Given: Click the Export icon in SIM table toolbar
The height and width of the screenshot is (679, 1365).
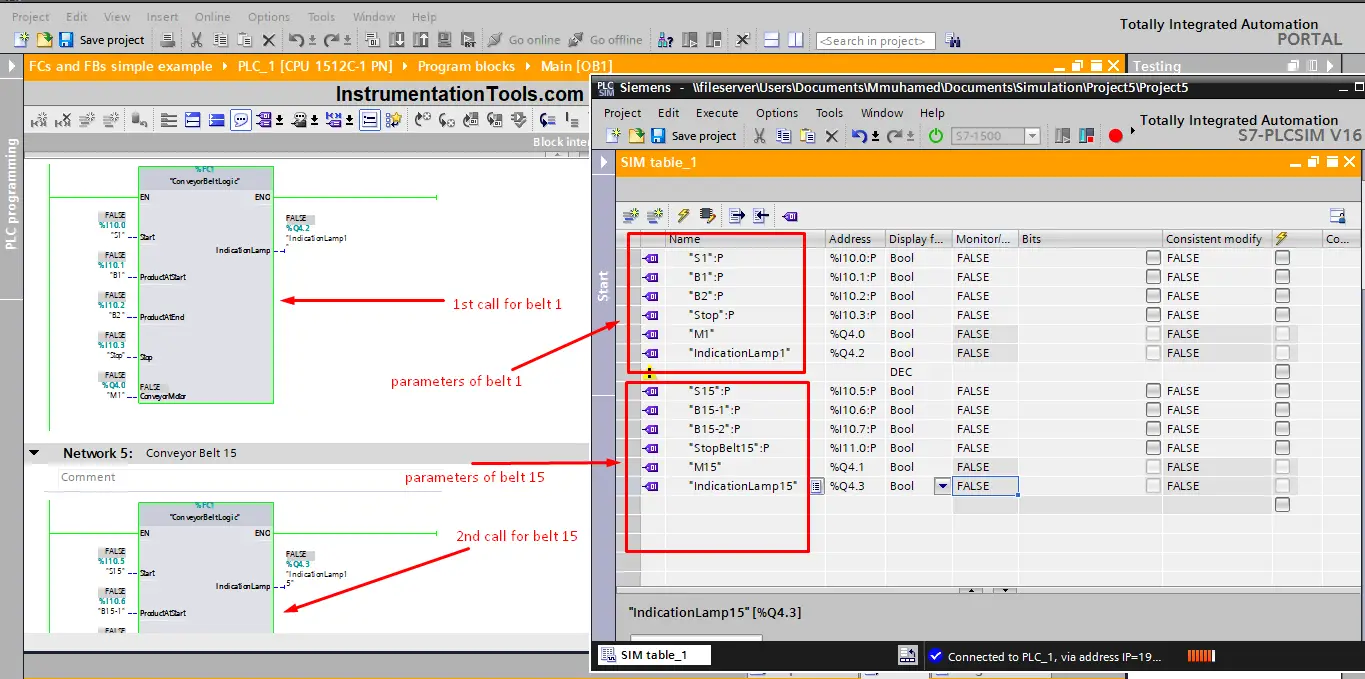Looking at the screenshot, I should (x=737, y=215).
